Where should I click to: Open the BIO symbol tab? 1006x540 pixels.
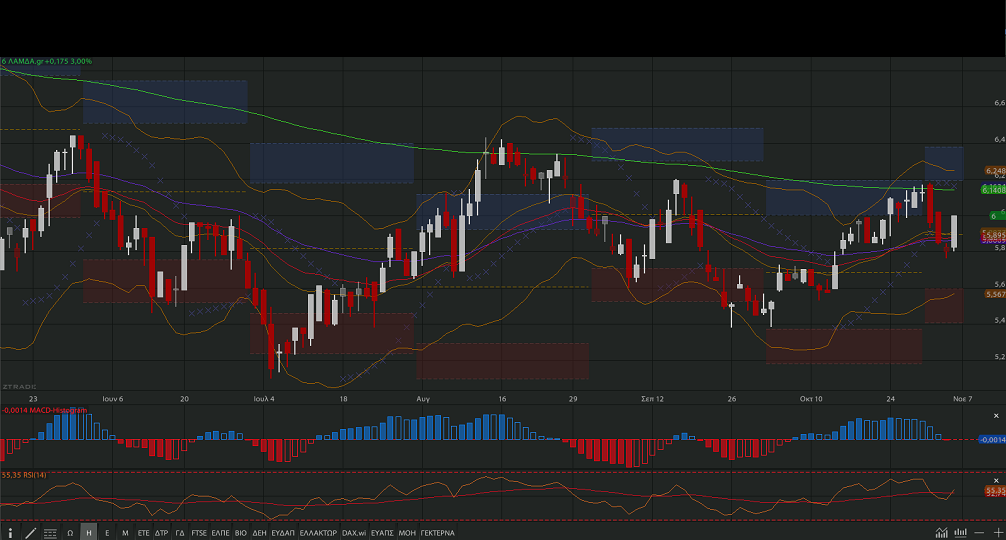pyautogui.click(x=241, y=532)
